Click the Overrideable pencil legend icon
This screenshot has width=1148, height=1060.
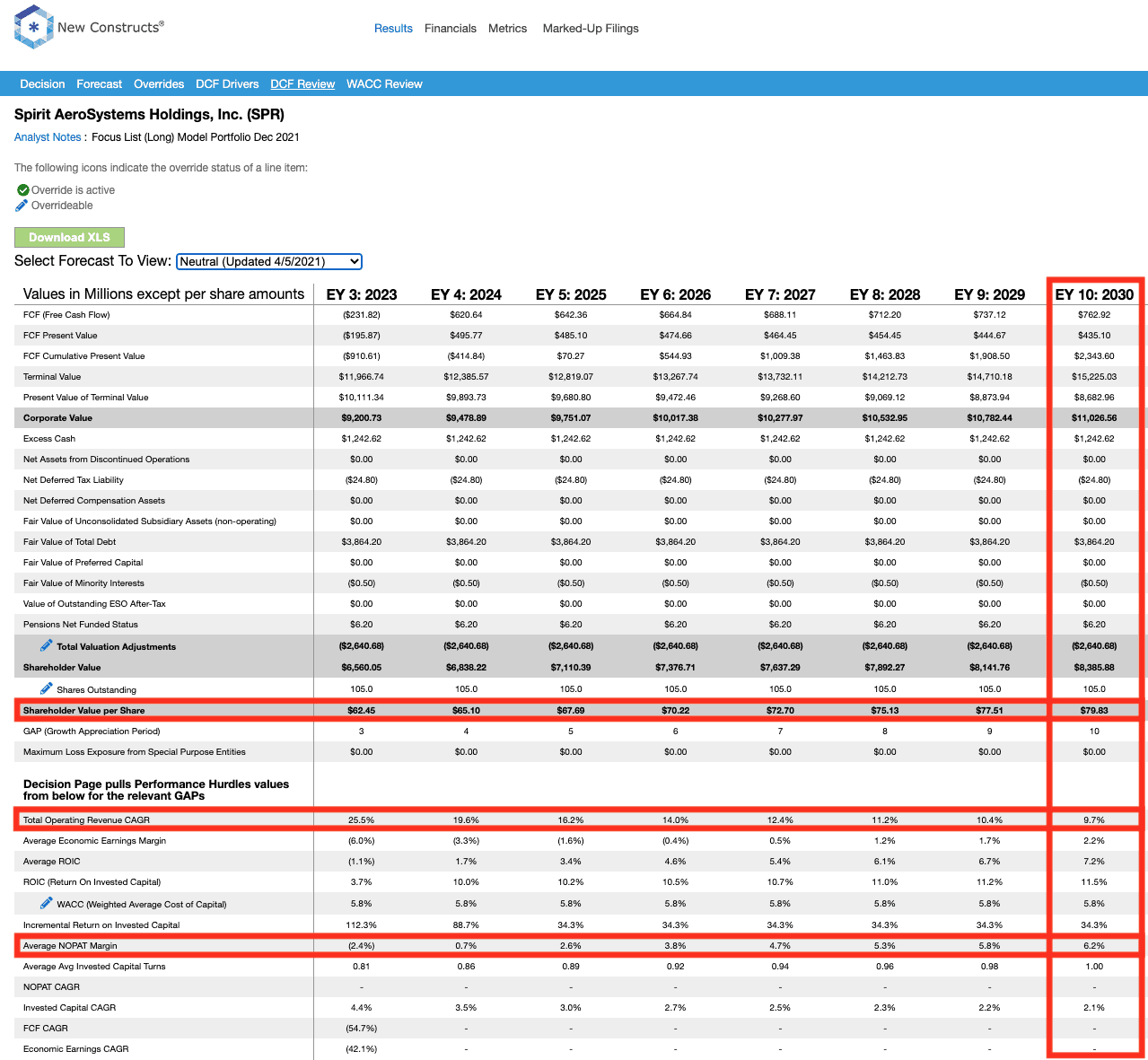click(x=22, y=206)
